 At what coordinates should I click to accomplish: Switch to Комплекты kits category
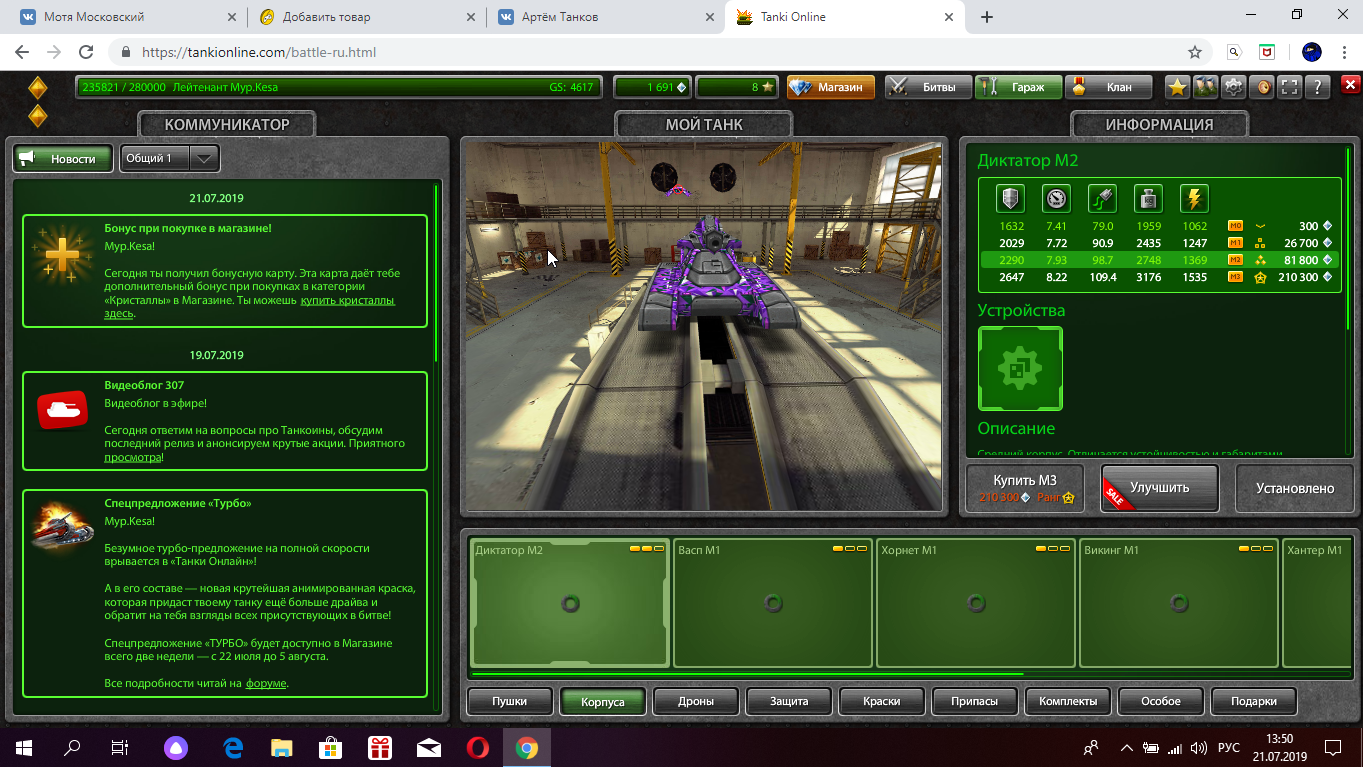coord(1068,701)
